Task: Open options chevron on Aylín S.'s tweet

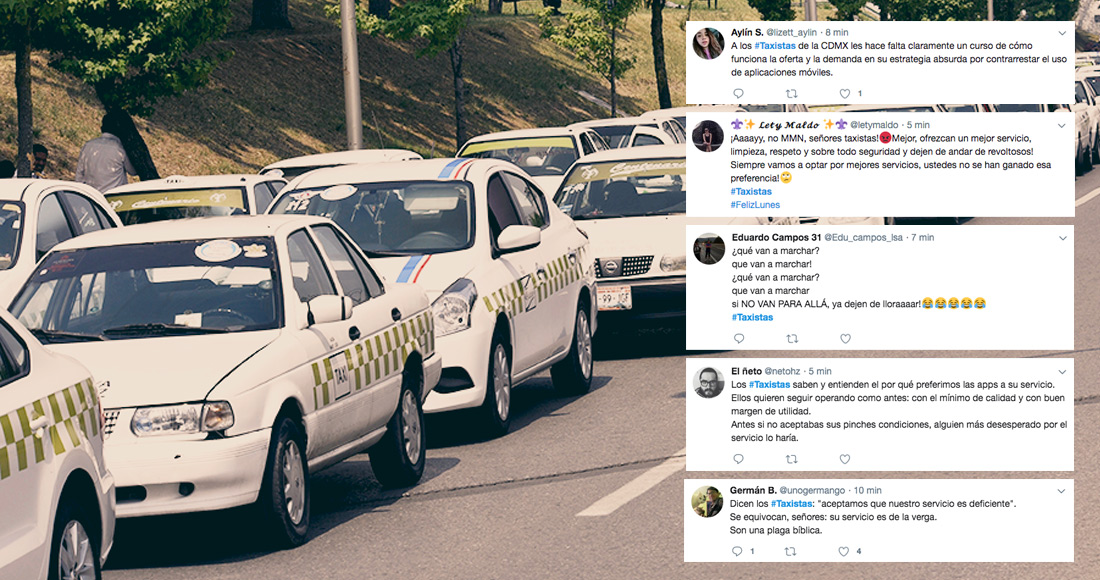Action: click(1062, 33)
